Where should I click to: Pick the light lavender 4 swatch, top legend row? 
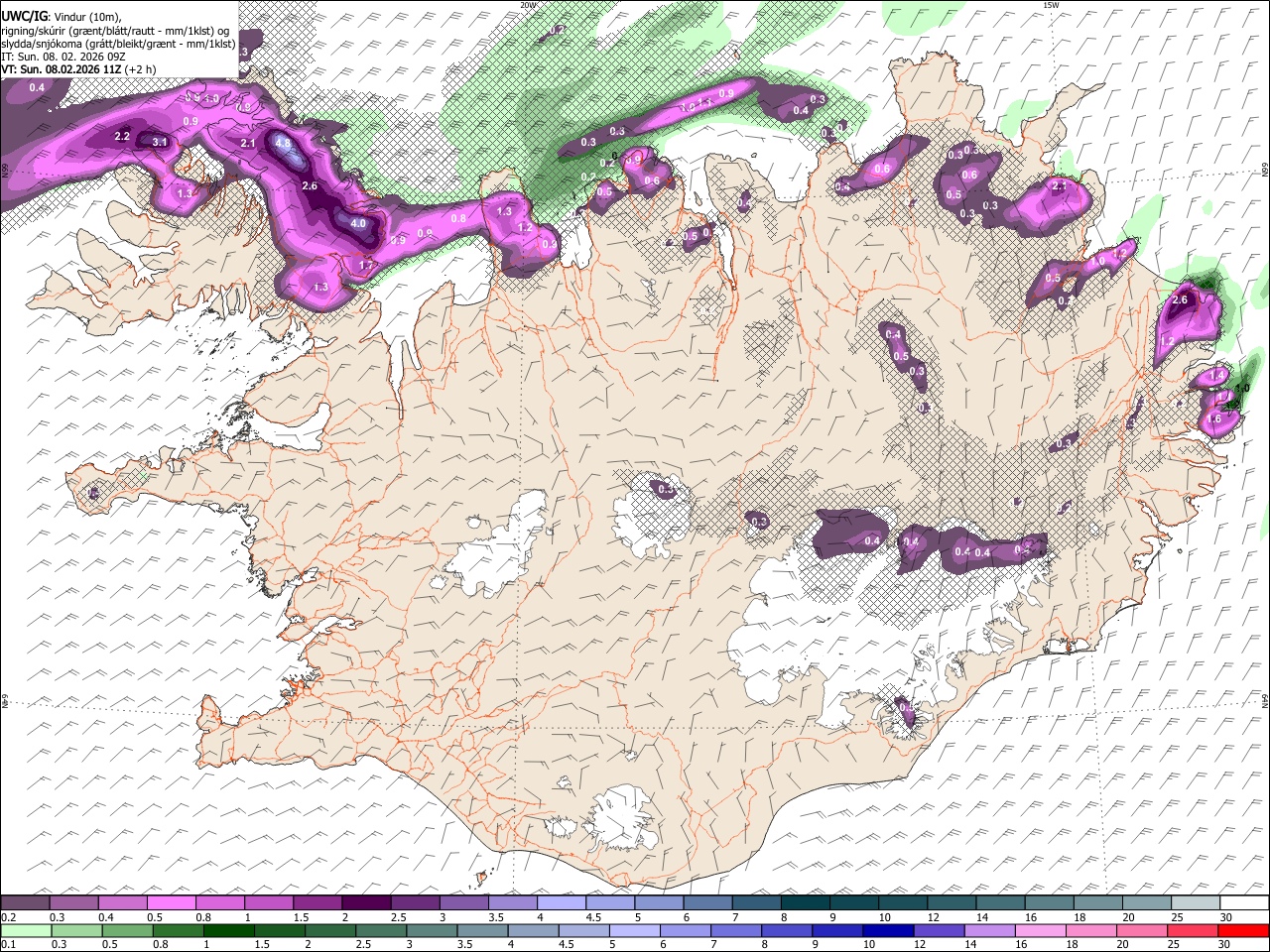tap(561, 903)
